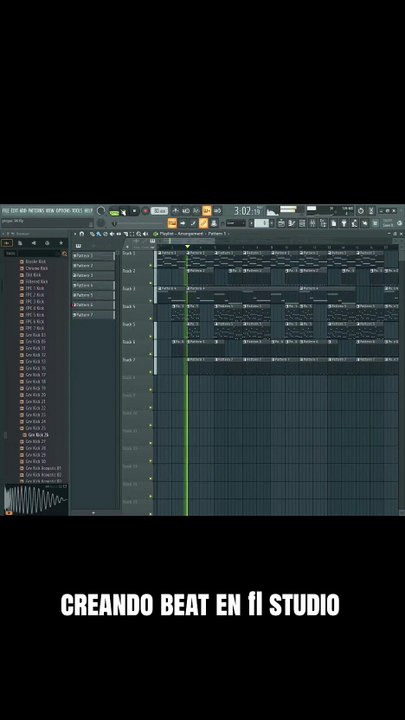This screenshot has width=405, height=720.
Task: Open the TOOLS menu
Action: [x=77, y=210]
